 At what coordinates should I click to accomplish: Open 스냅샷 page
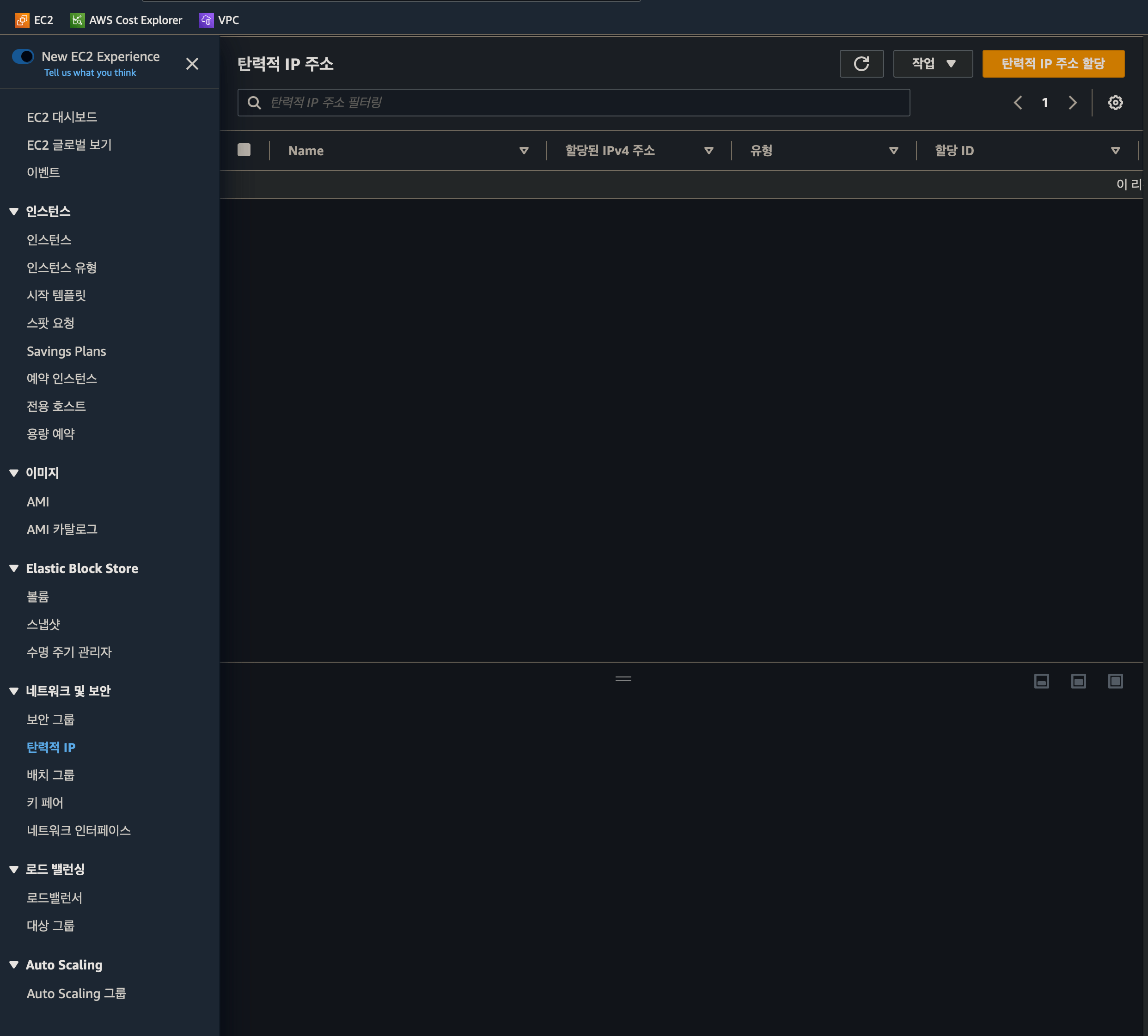click(43, 624)
